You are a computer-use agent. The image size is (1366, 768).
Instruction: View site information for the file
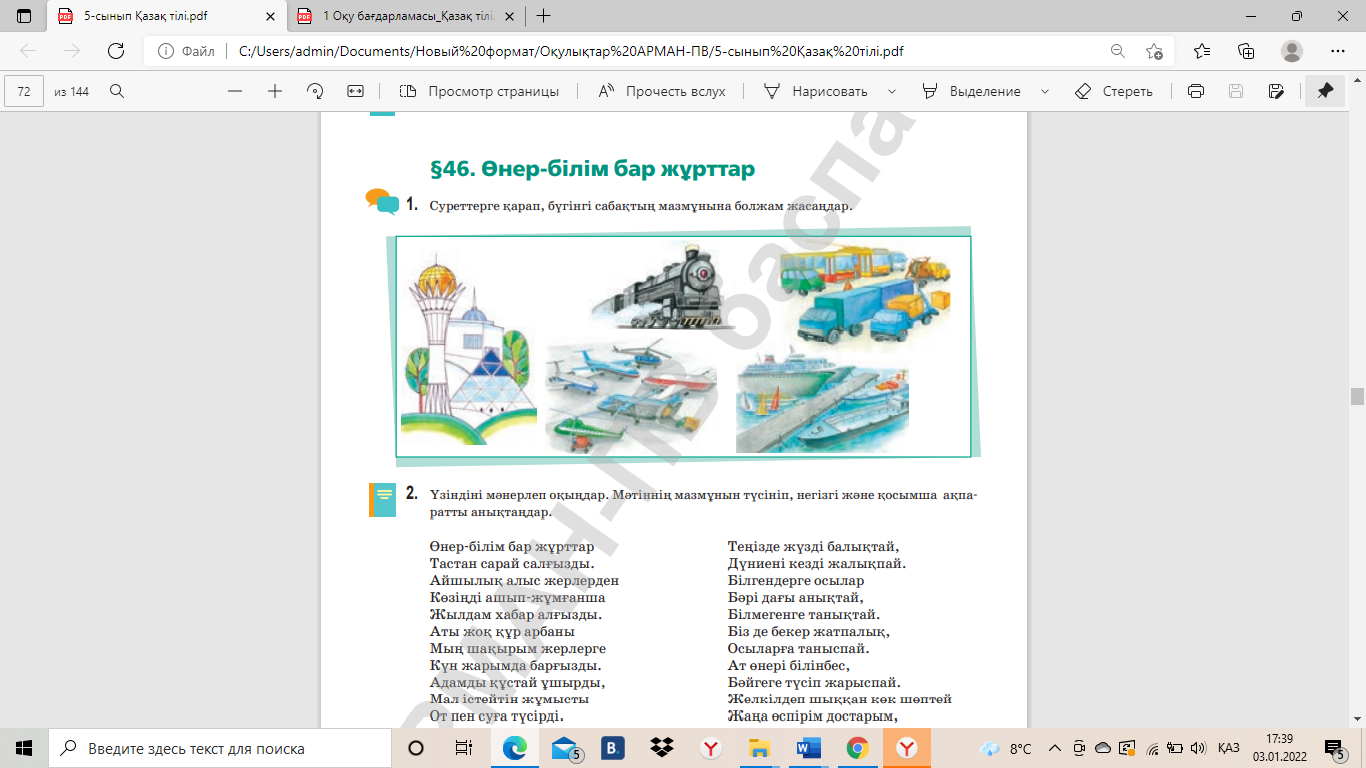coord(188,51)
